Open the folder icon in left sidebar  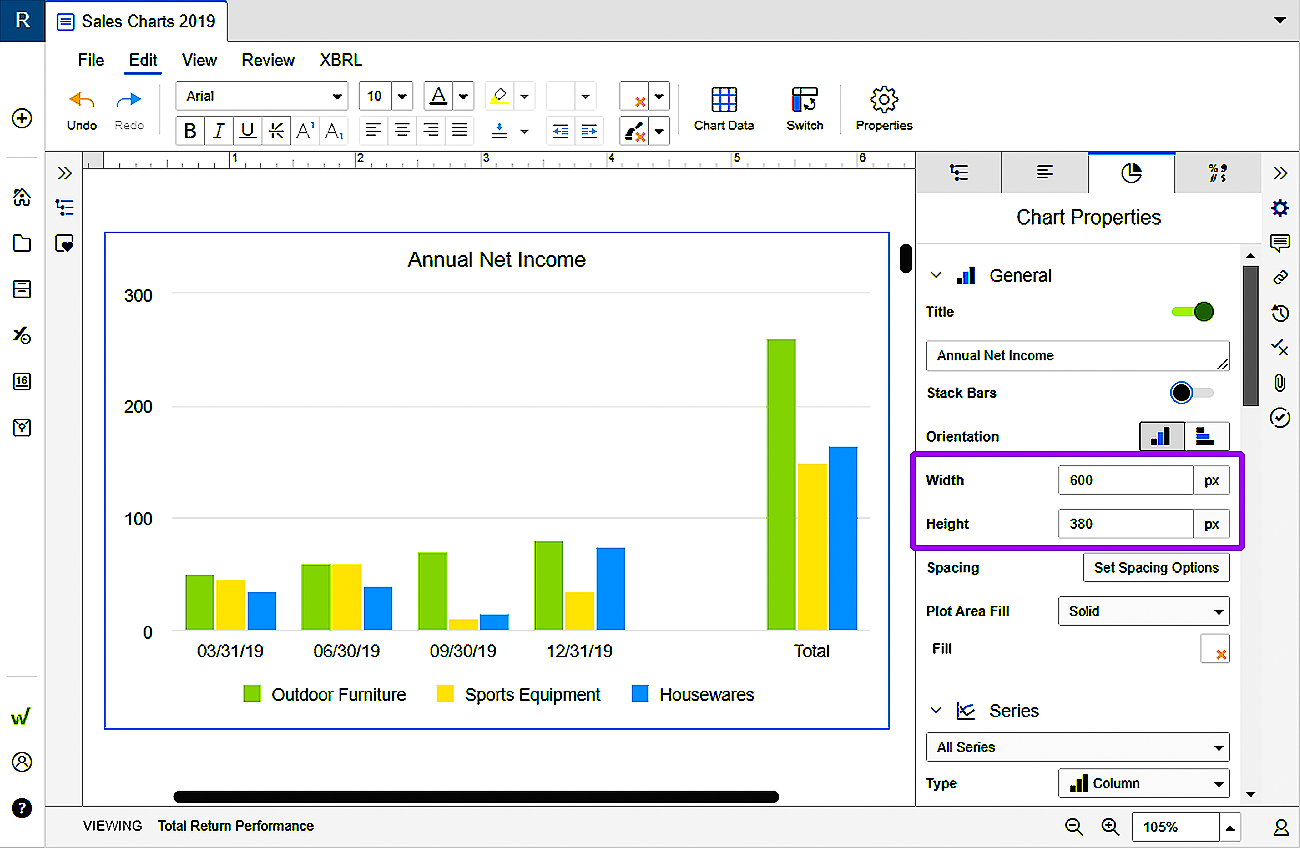[22, 243]
